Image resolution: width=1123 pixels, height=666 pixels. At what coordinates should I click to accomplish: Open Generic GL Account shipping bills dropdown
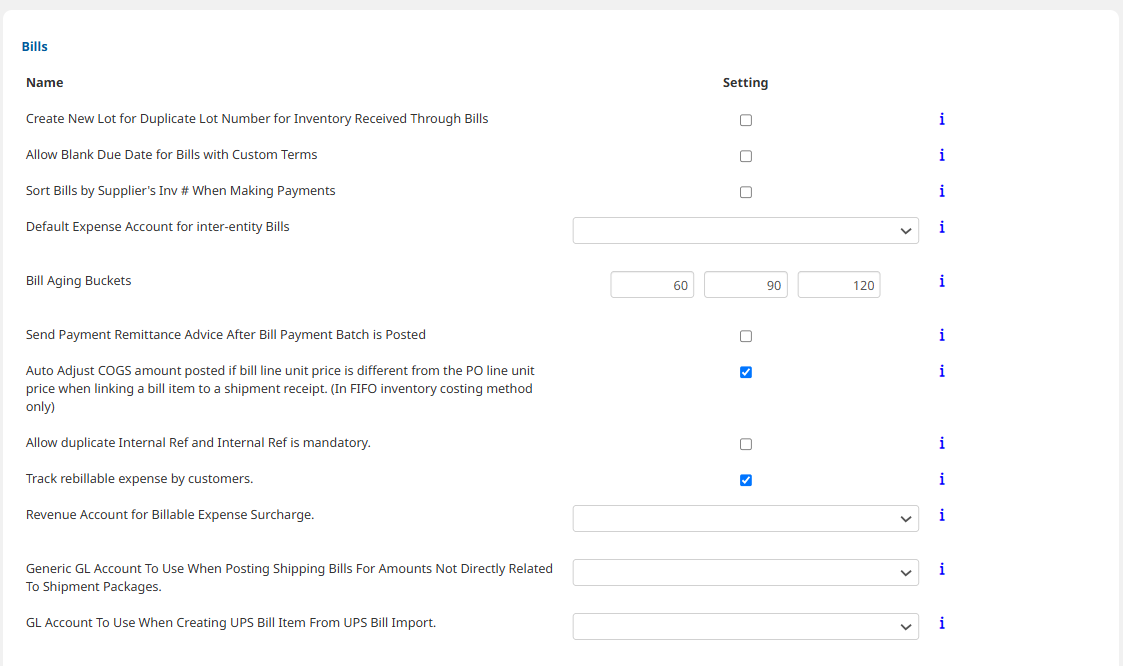[746, 573]
